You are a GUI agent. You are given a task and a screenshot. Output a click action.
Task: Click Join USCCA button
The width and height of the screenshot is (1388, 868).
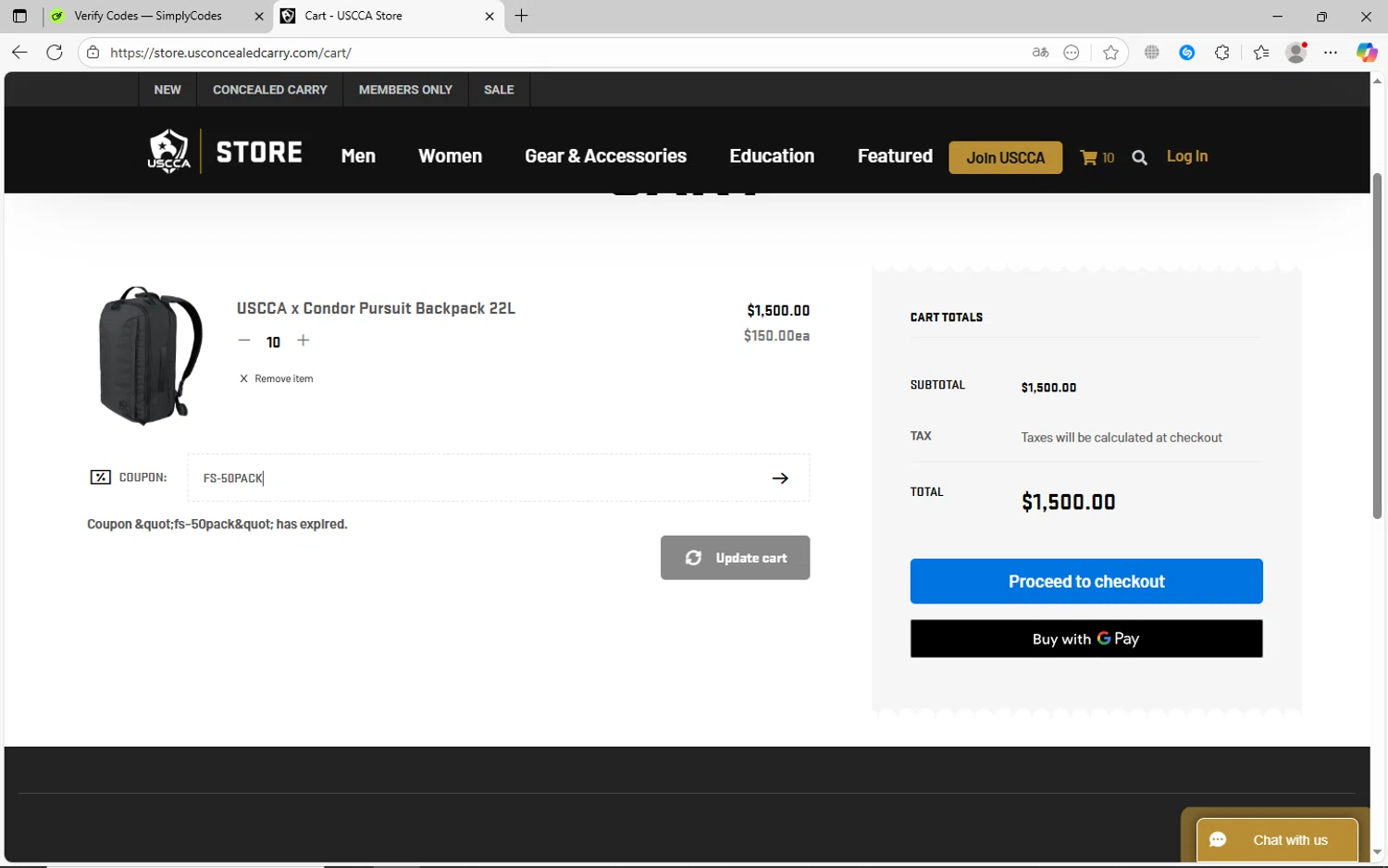[1005, 157]
